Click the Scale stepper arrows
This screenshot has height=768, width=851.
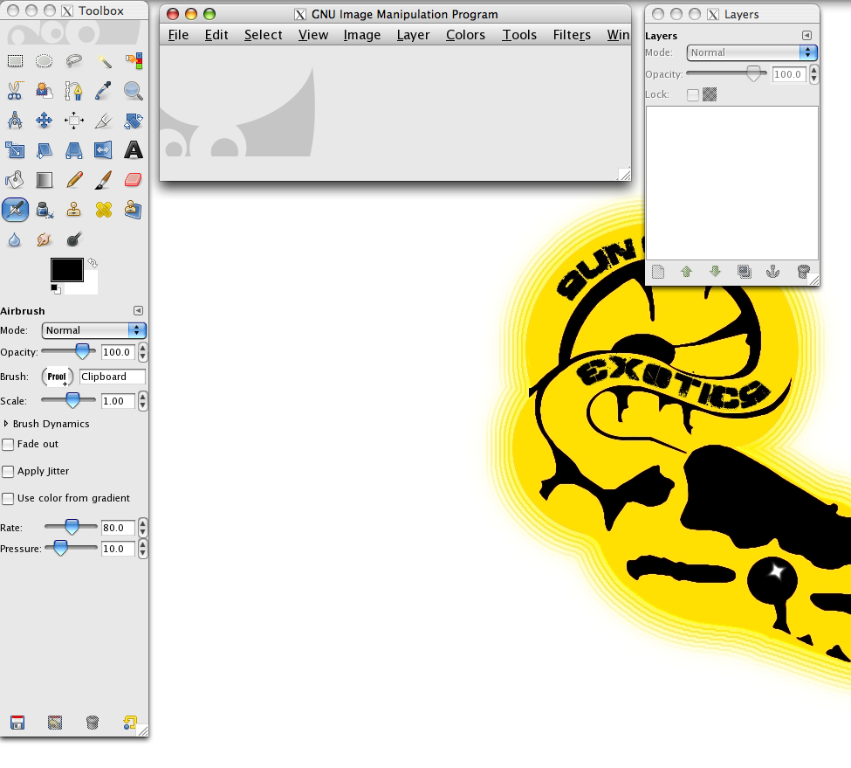coord(143,401)
